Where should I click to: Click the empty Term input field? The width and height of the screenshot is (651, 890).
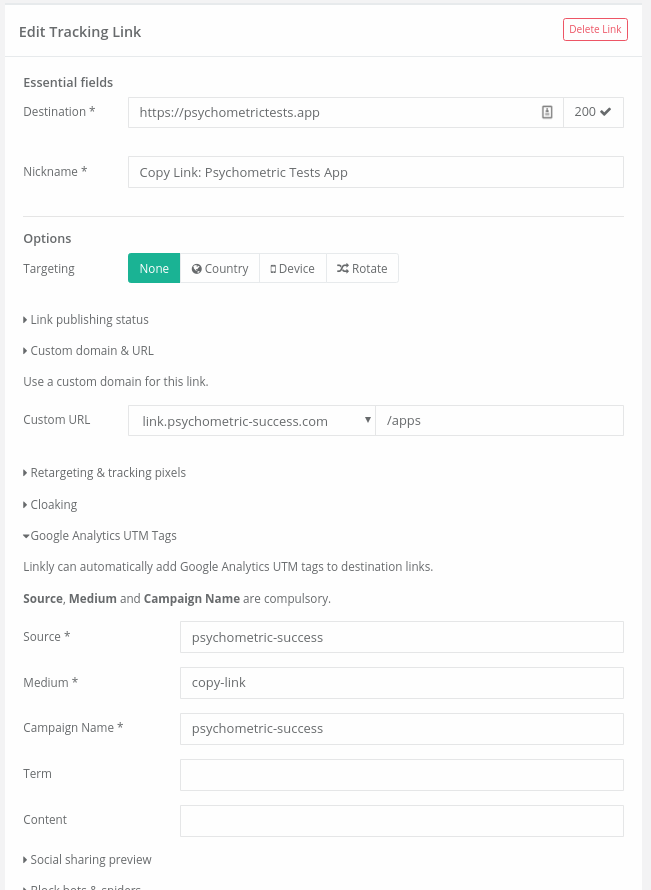(x=401, y=775)
